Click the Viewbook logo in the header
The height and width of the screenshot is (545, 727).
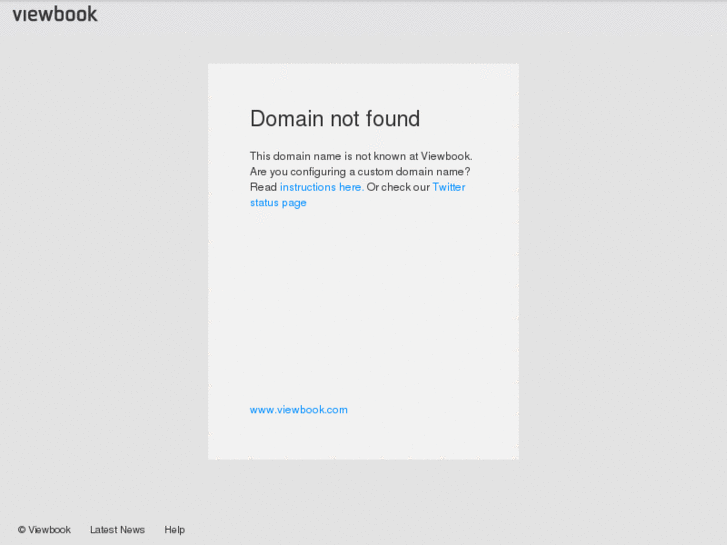pos(55,14)
